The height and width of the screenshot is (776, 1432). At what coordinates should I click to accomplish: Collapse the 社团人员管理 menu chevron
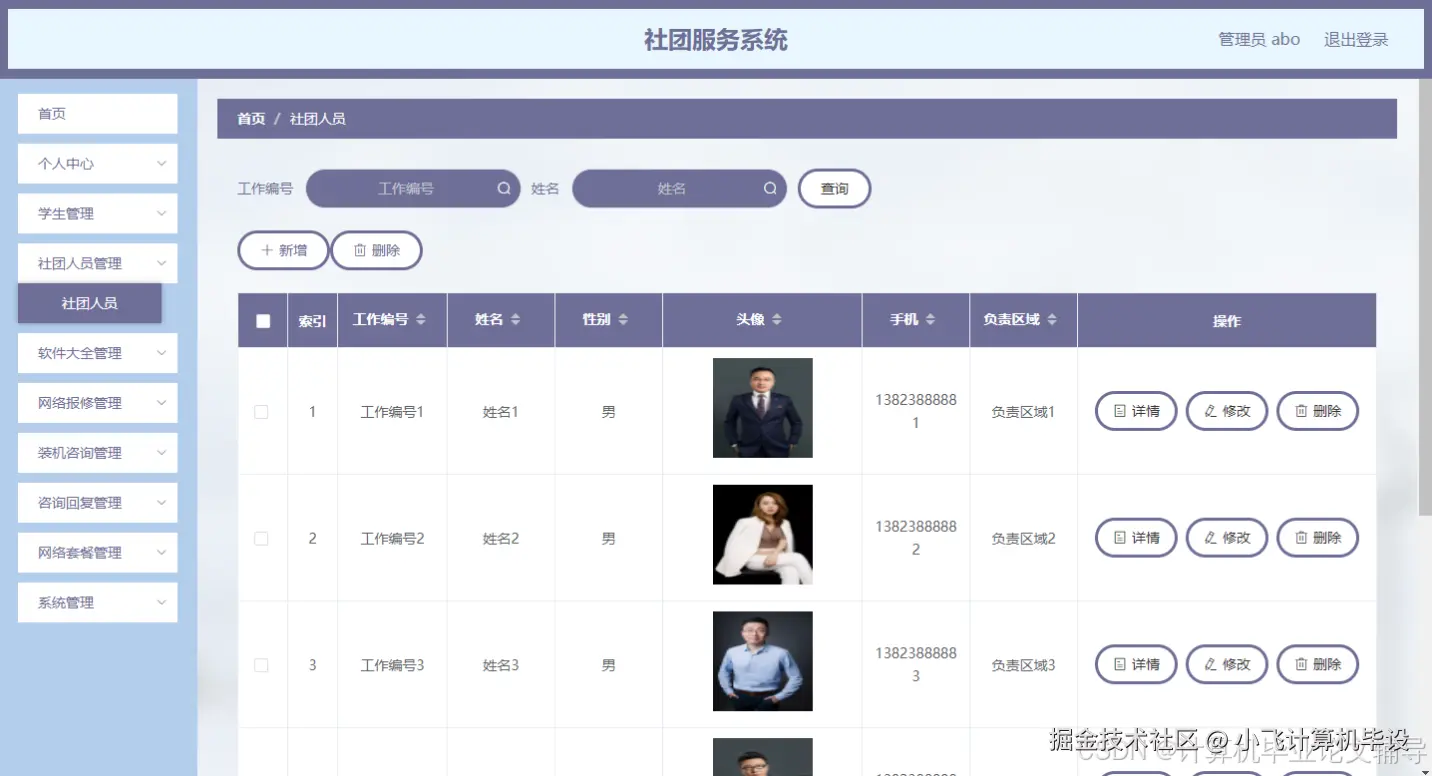click(161, 263)
